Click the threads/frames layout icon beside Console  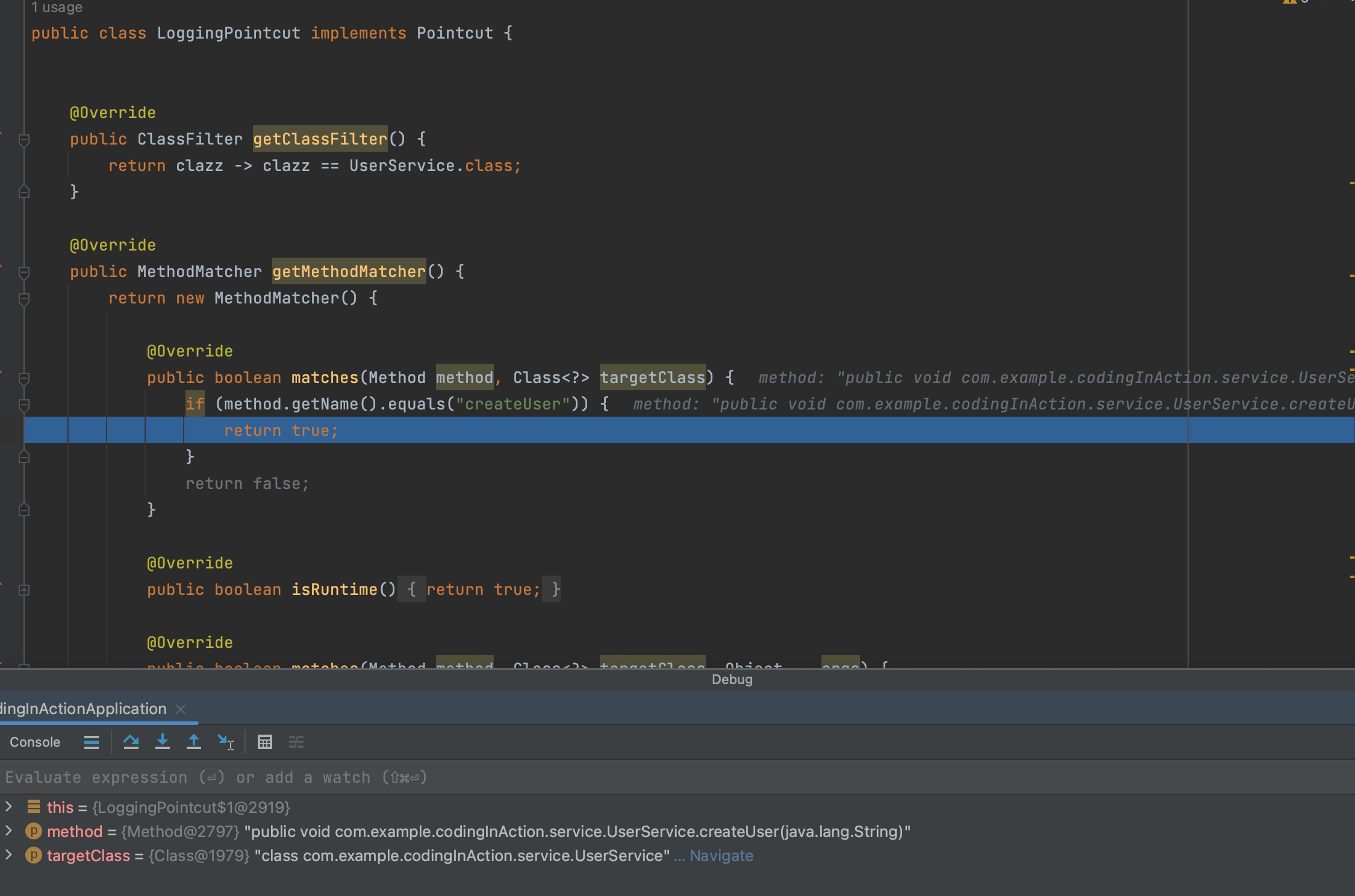[92, 742]
